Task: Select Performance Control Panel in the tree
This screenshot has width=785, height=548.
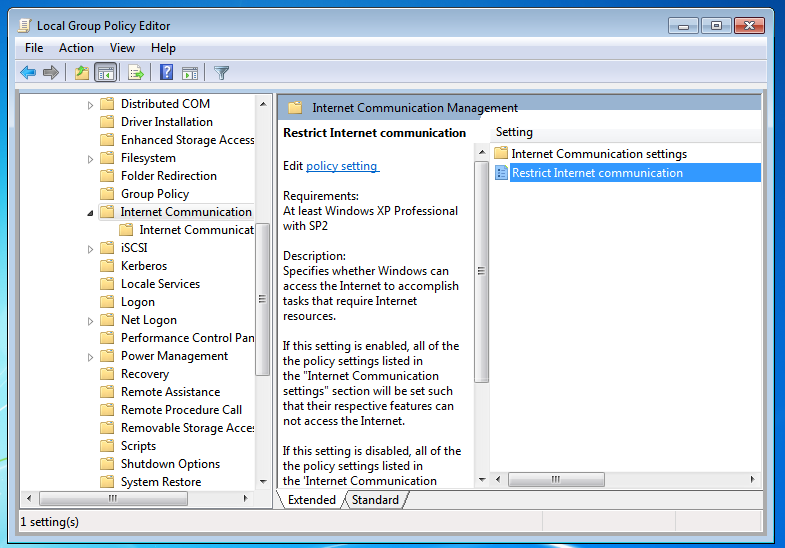Action: (x=187, y=338)
